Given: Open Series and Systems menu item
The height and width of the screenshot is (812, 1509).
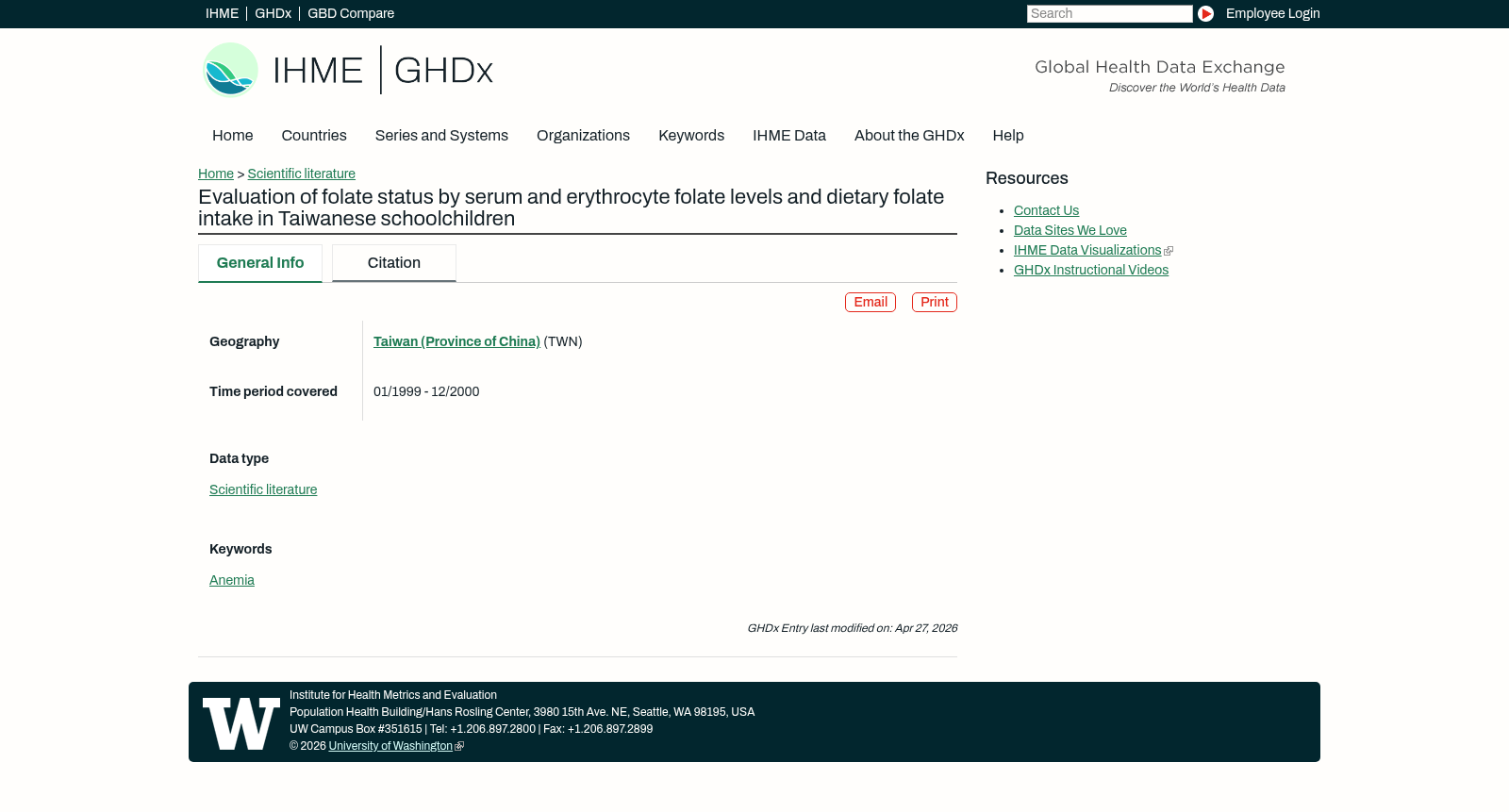Looking at the screenshot, I should coord(441,136).
